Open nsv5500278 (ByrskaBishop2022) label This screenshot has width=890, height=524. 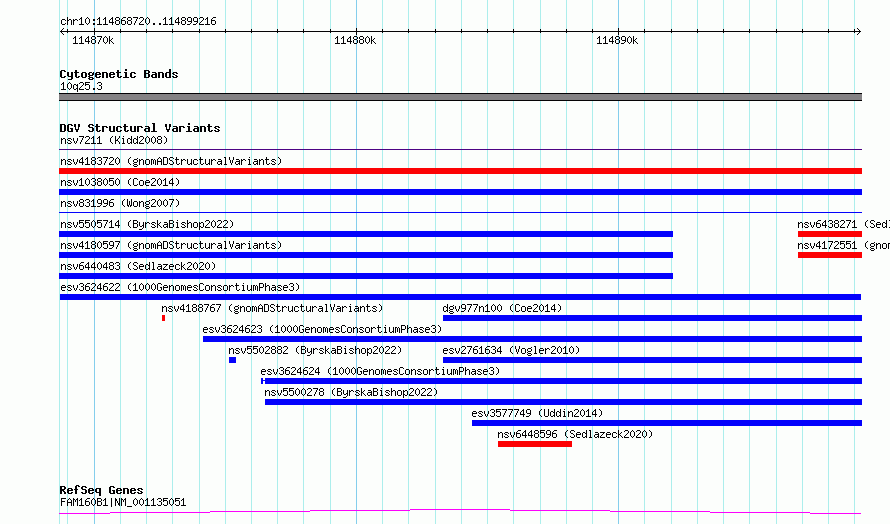[x=351, y=392]
